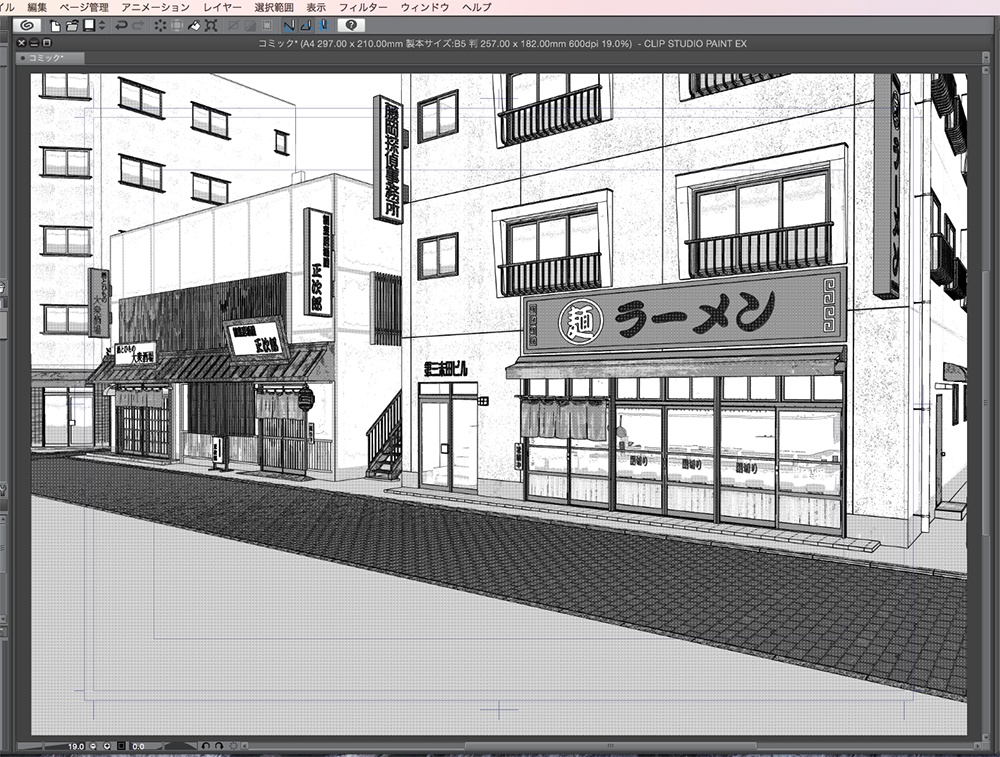Open the ページ管理 menu
The height and width of the screenshot is (757, 1000).
pos(84,7)
